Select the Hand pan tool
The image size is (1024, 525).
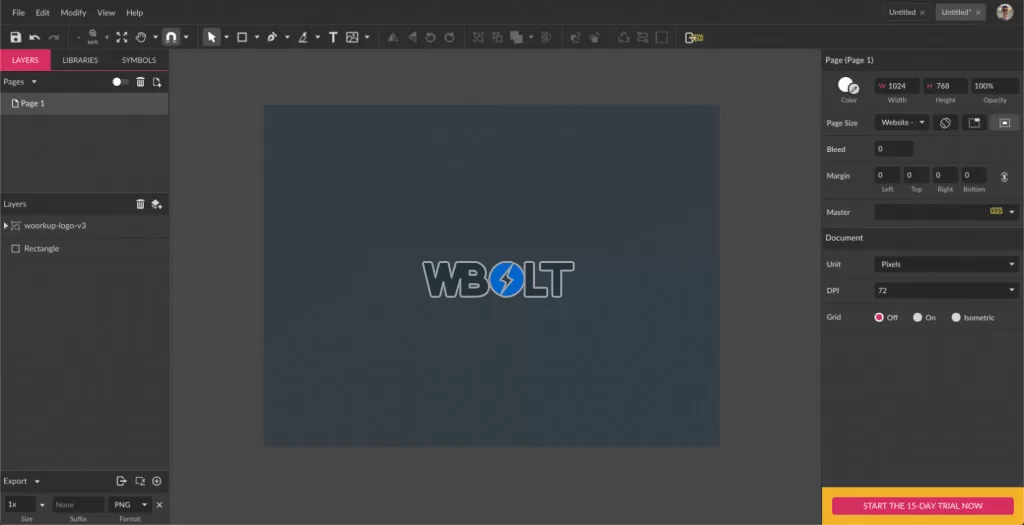coord(140,37)
